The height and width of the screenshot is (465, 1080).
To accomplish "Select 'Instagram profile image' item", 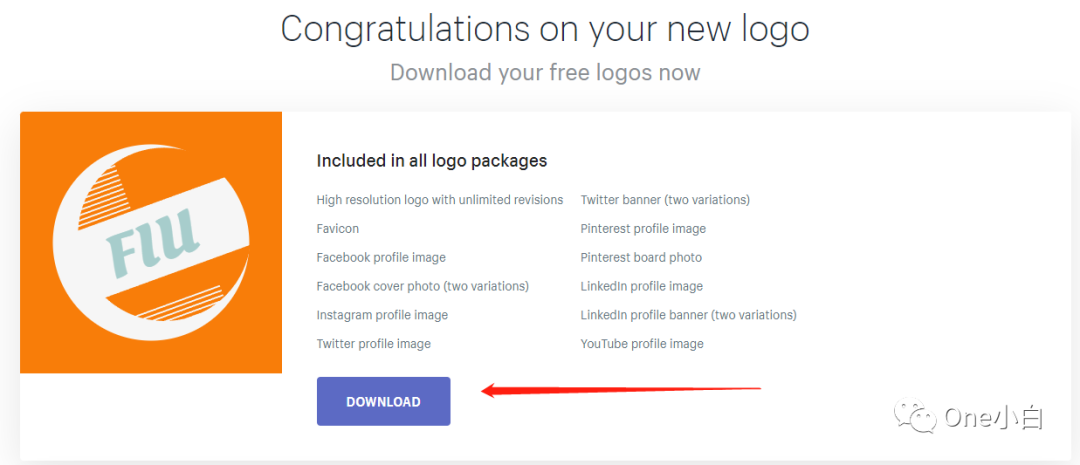I will 382,315.
